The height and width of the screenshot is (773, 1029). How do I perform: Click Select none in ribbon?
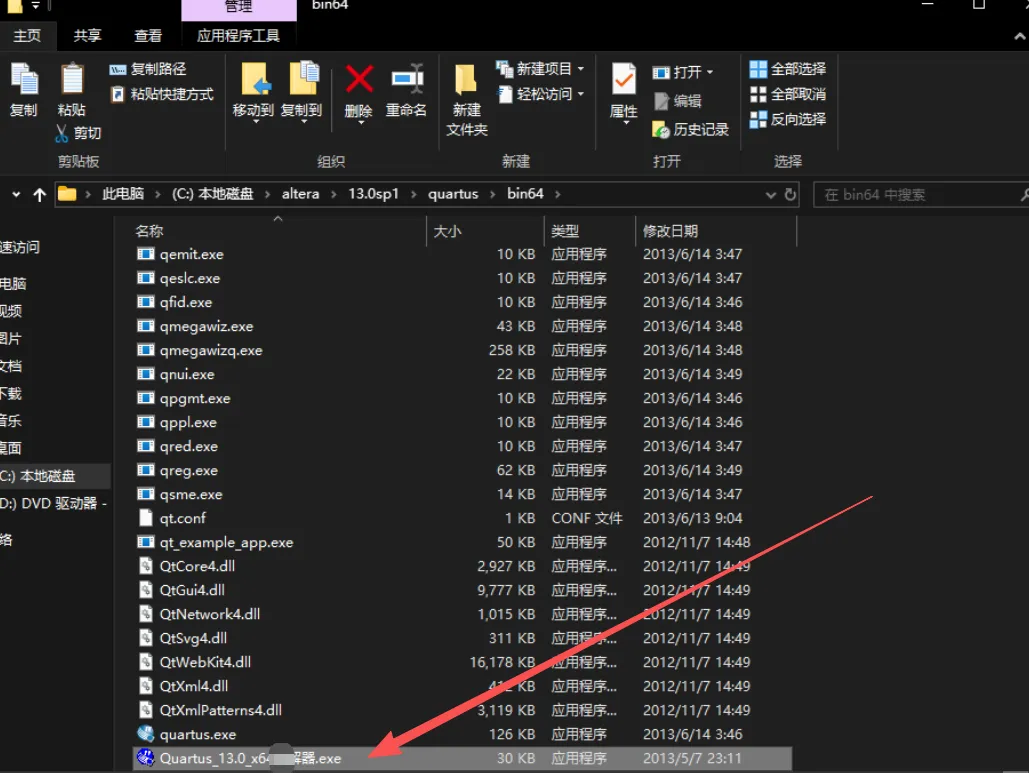(788, 94)
